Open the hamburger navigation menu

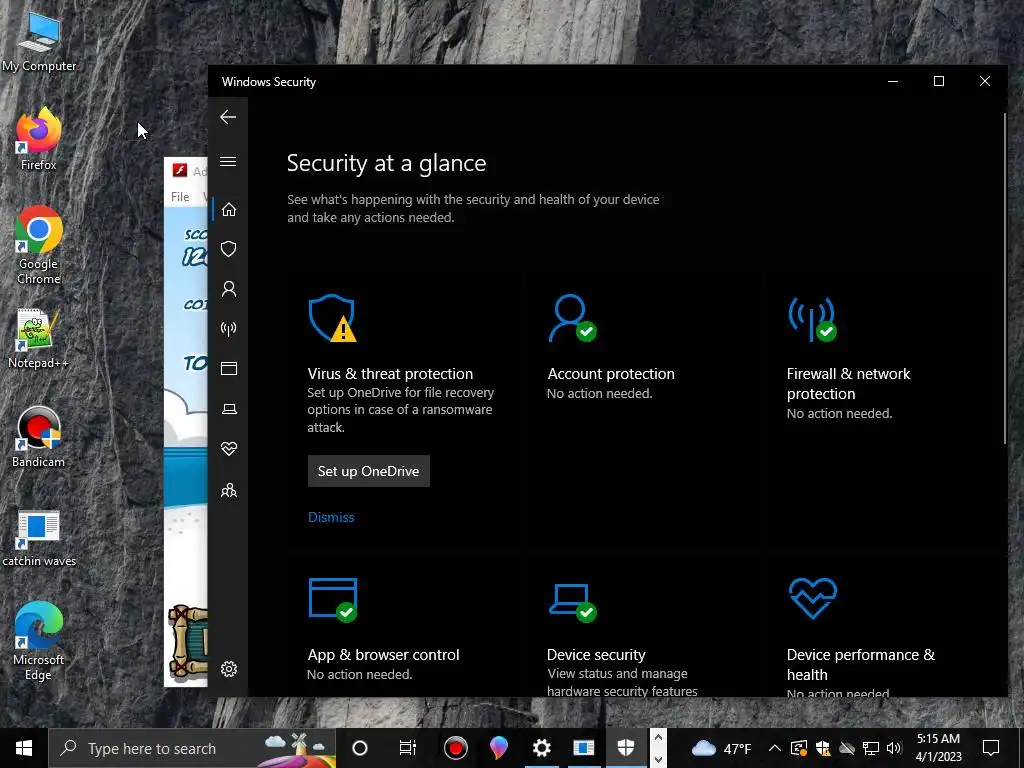click(228, 161)
